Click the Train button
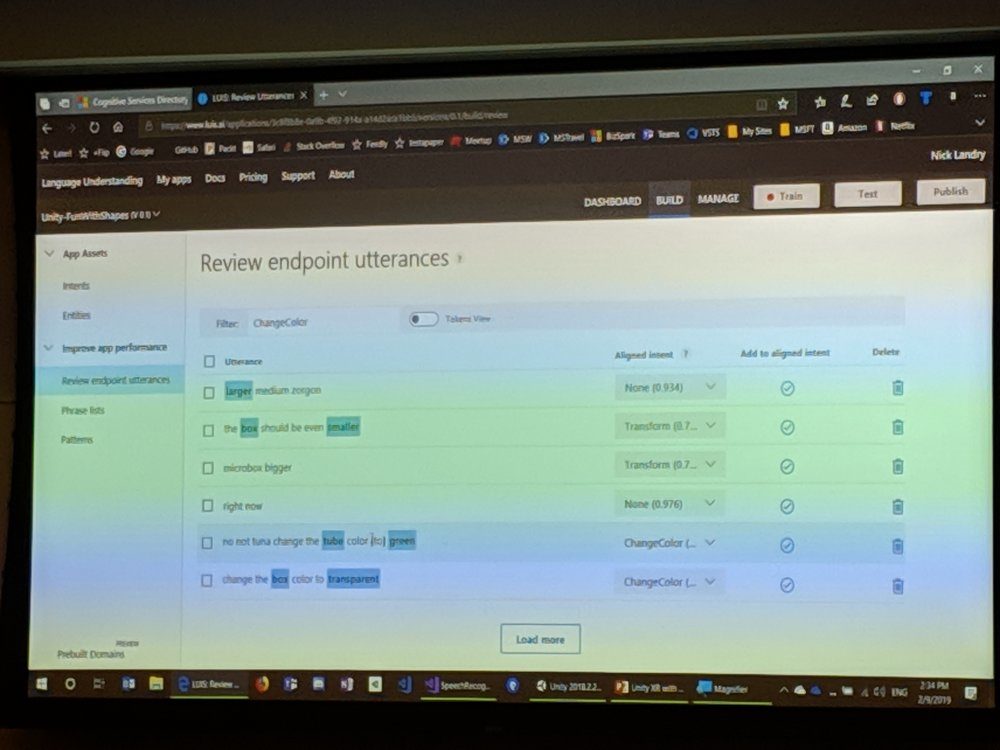Viewport: 1000px width, 750px height. pos(786,196)
